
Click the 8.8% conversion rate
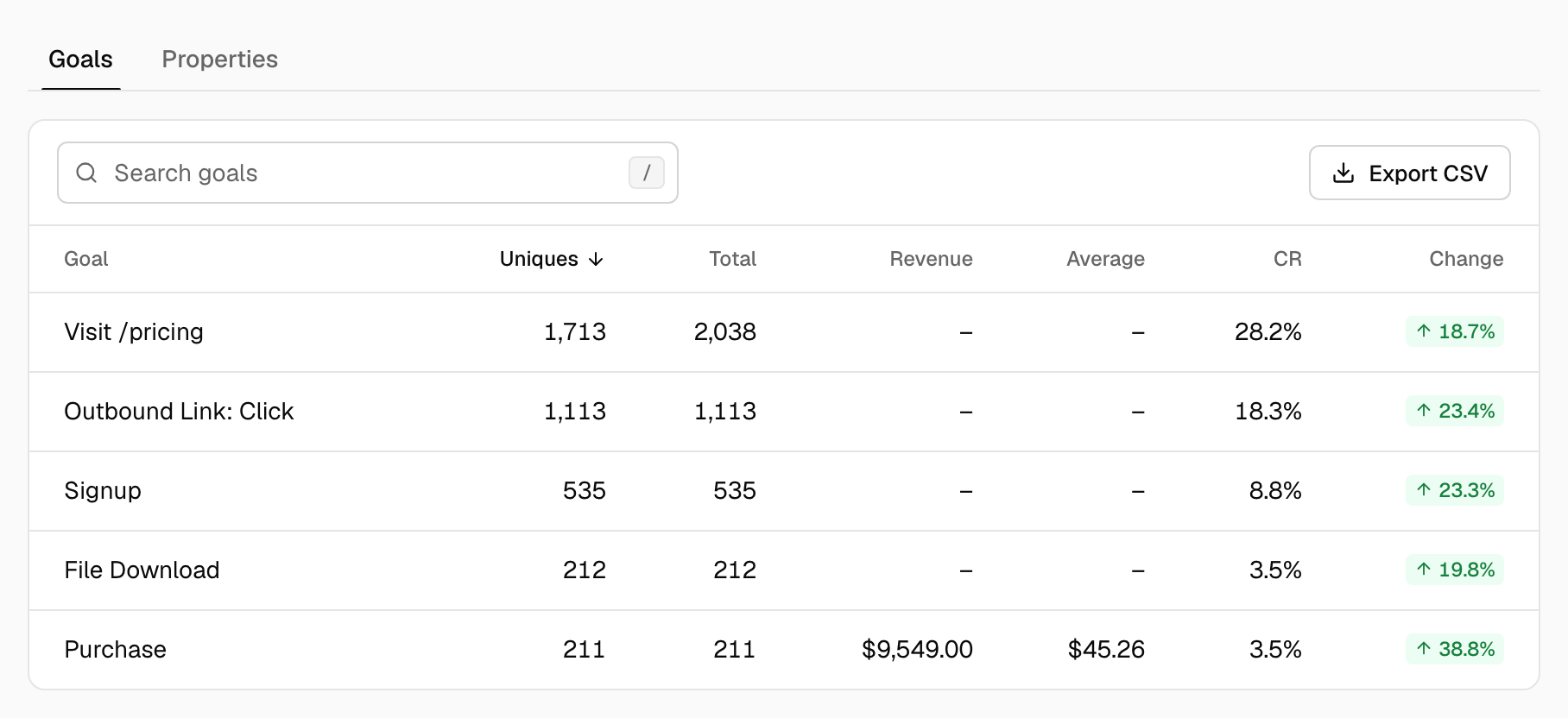pyautogui.click(x=1275, y=491)
